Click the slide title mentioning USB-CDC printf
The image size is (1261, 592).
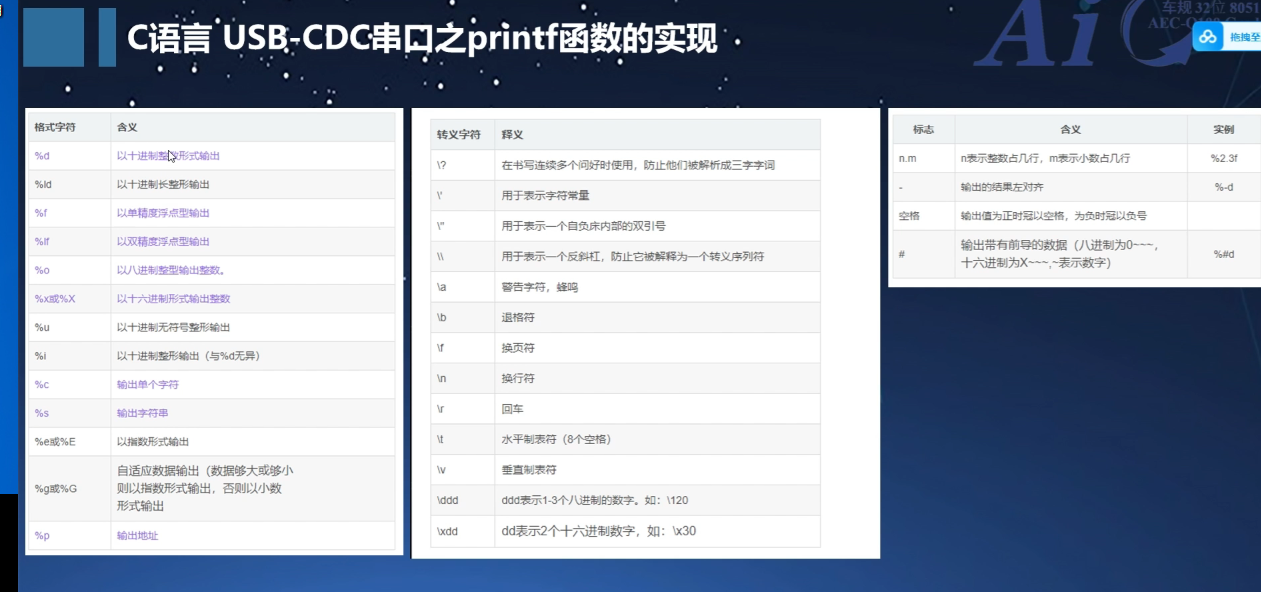click(423, 39)
